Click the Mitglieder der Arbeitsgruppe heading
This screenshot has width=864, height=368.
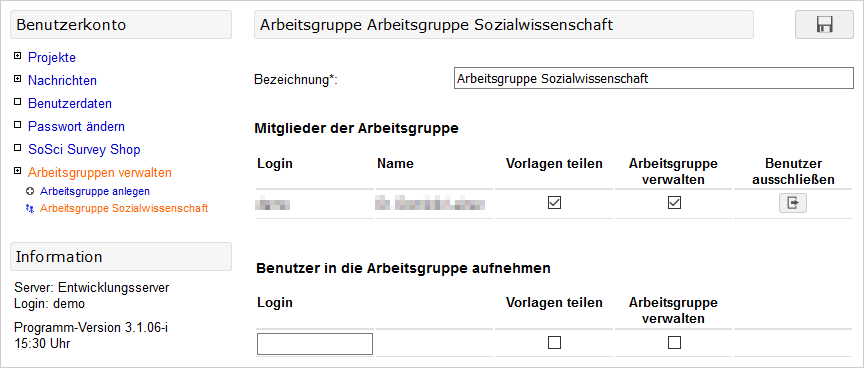click(357, 129)
